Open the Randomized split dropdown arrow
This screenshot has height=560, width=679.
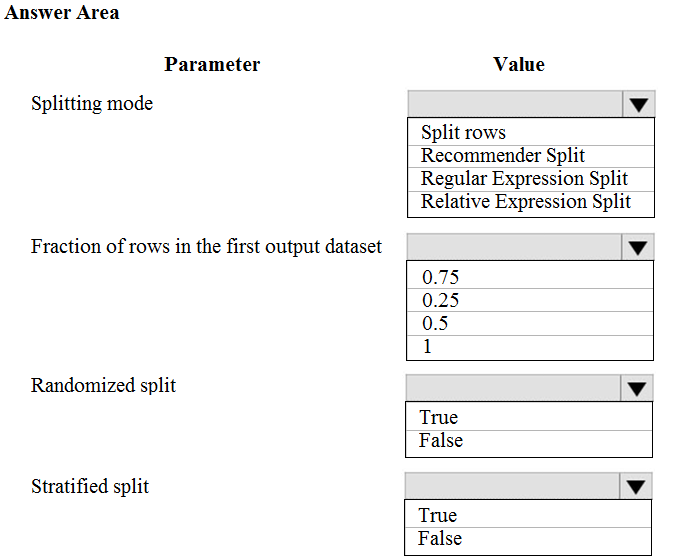(637, 388)
